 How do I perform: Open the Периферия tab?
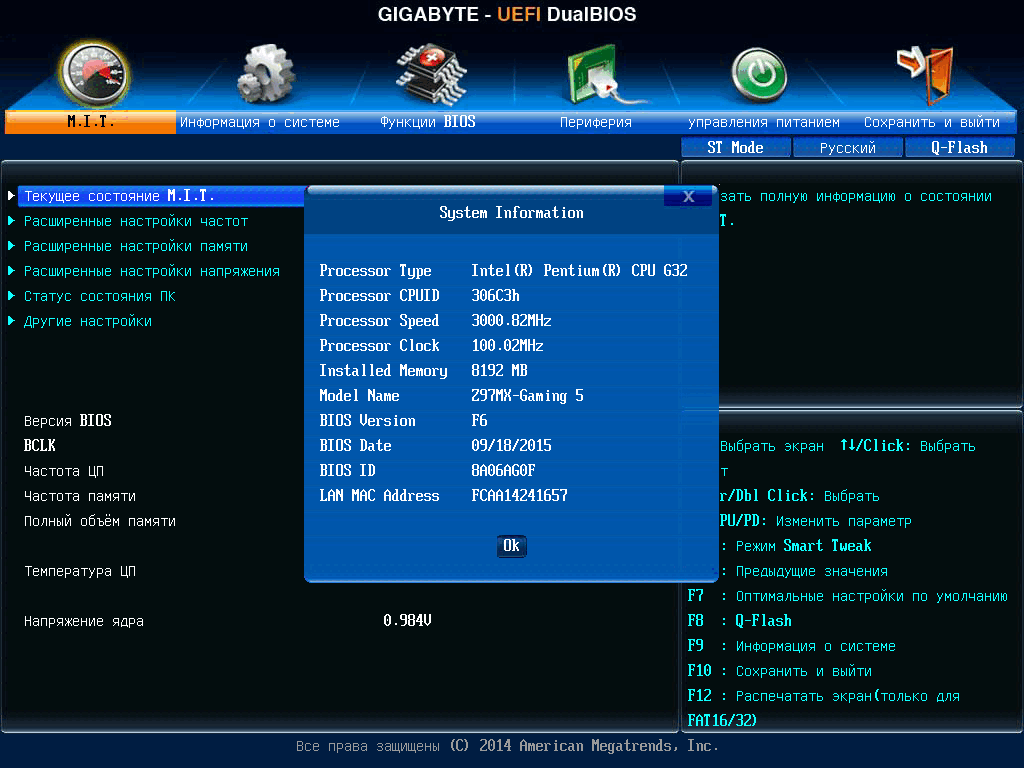[x=596, y=122]
